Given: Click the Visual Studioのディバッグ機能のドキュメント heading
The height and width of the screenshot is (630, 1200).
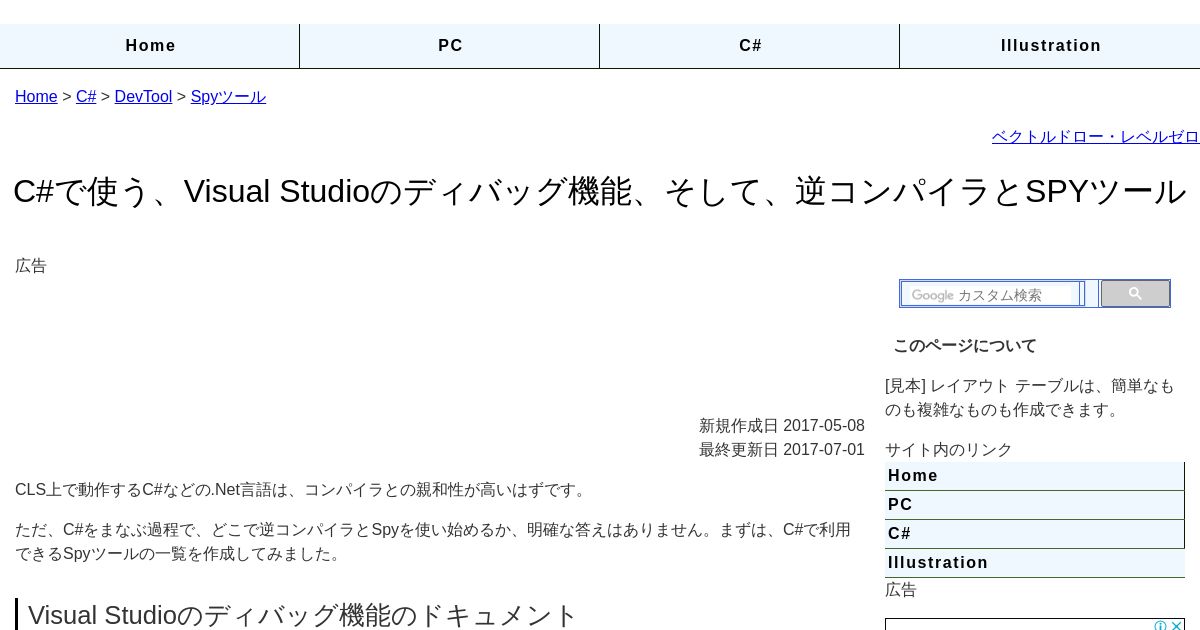Looking at the screenshot, I should pos(303,614).
